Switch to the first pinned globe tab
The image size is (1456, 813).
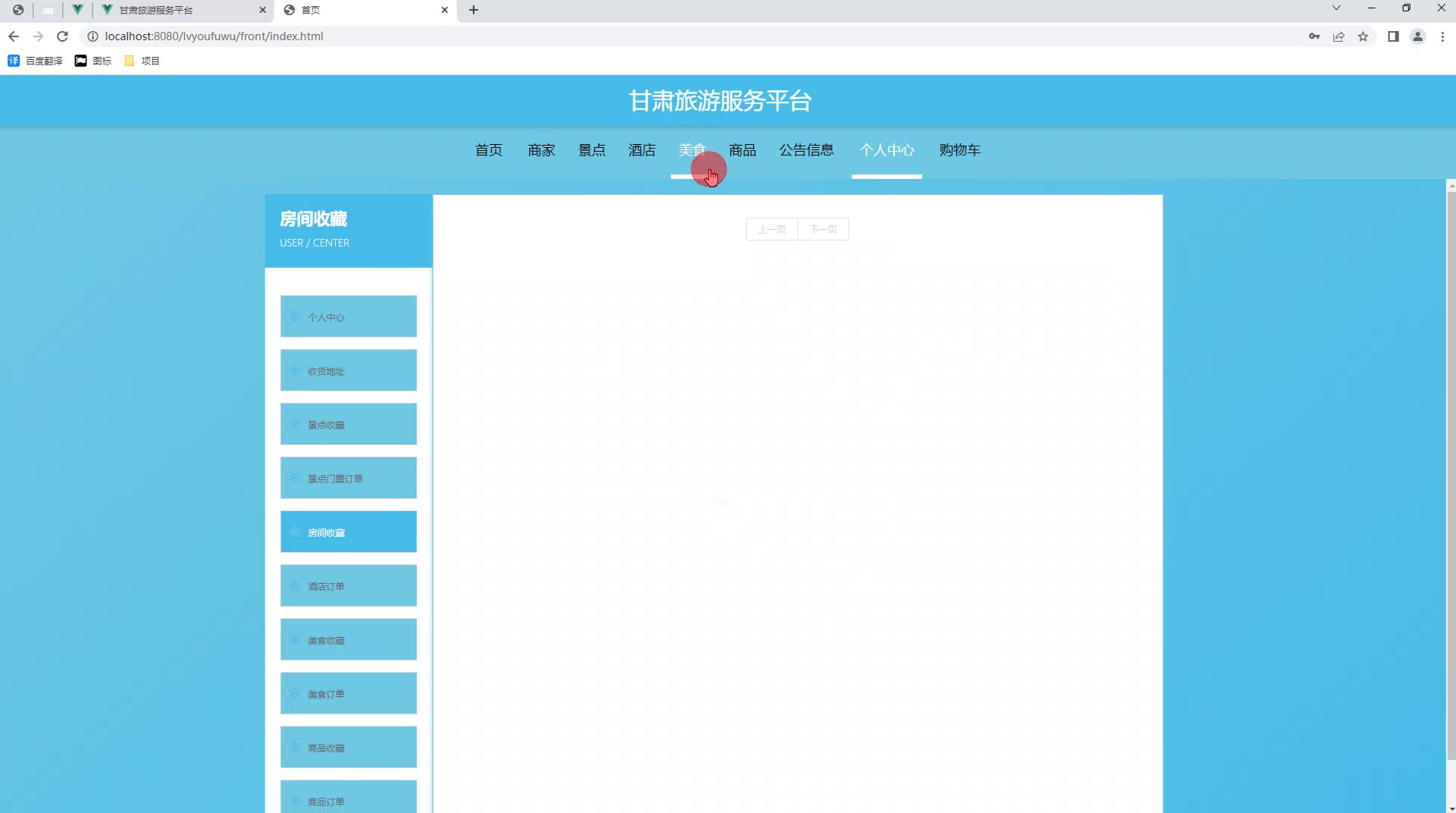click(17, 10)
